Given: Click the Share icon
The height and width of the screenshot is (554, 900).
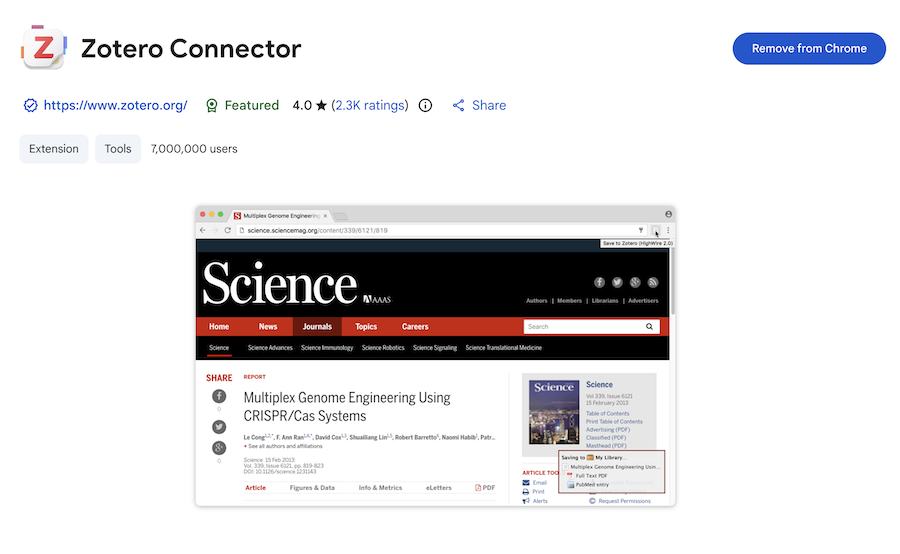Looking at the screenshot, I should point(459,105).
